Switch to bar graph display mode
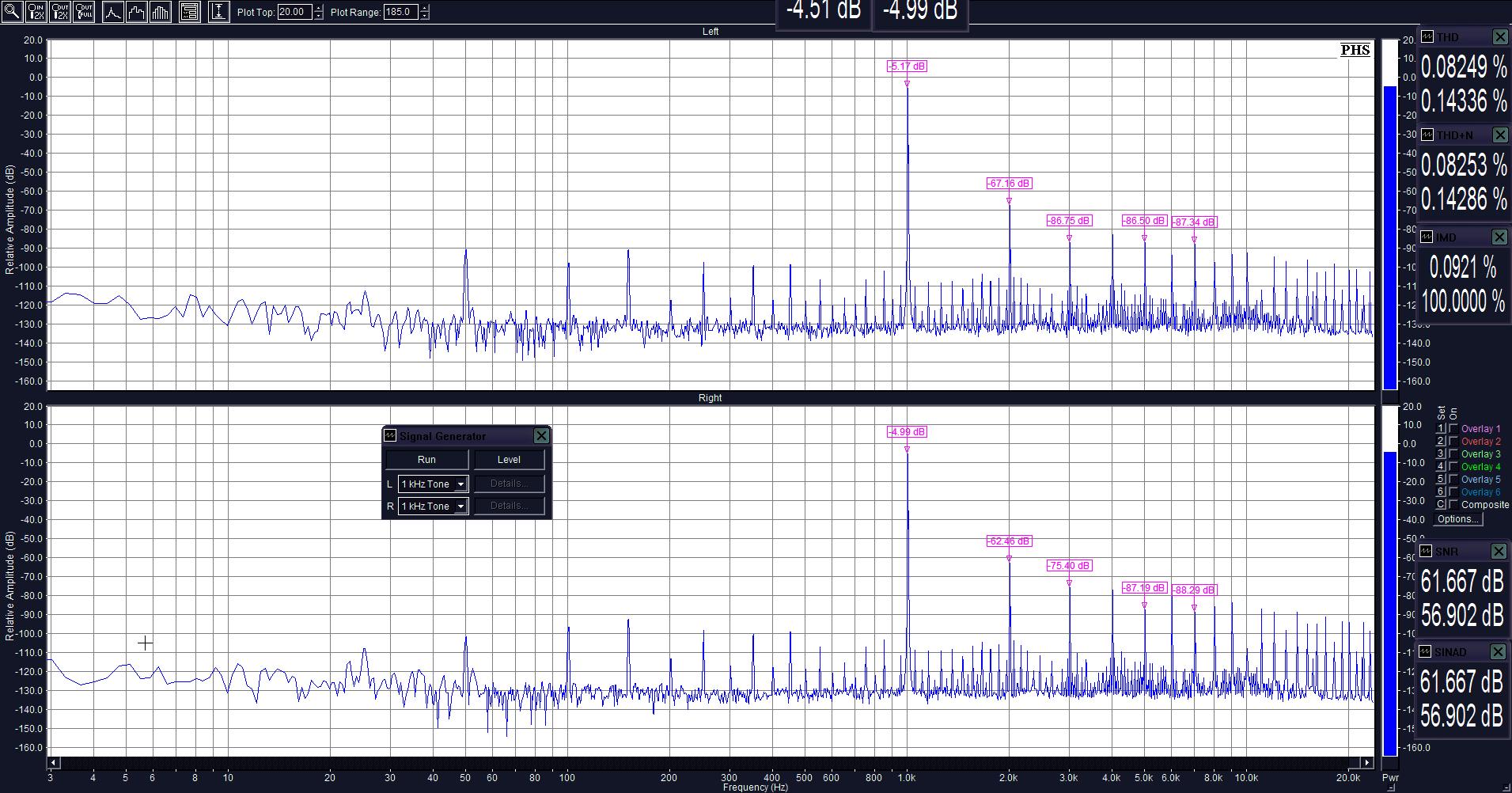Viewport: 1512px width, 793px height. coord(161,12)
